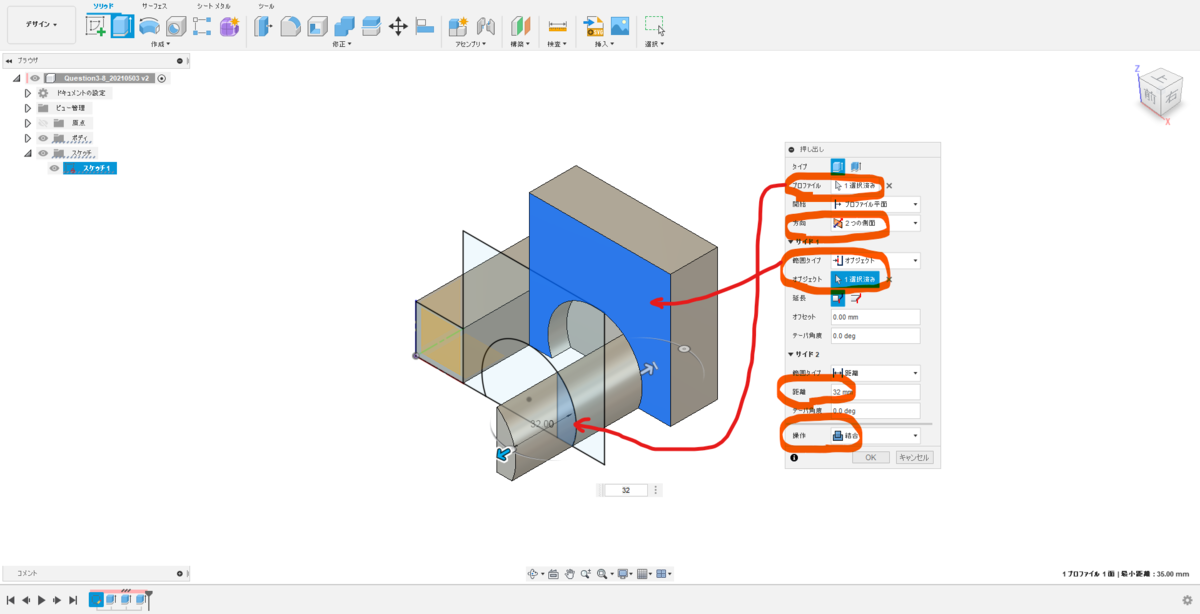Switch to the サーフェス tab

(154, 6)
